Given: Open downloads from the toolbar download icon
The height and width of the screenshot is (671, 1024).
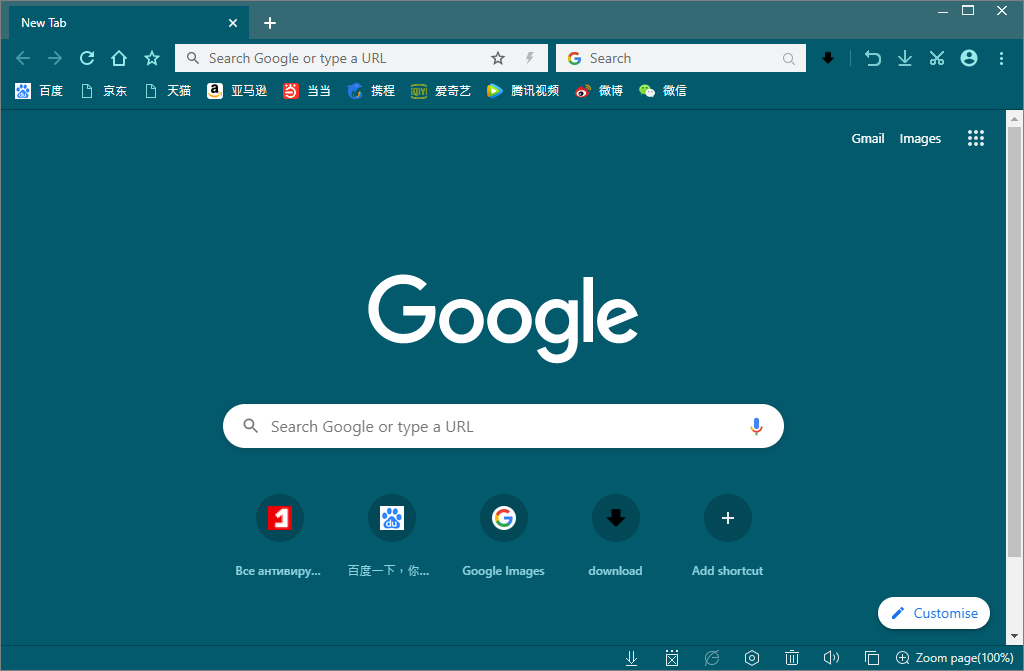Looking at the screenshot, I should (x=904, y=58).
